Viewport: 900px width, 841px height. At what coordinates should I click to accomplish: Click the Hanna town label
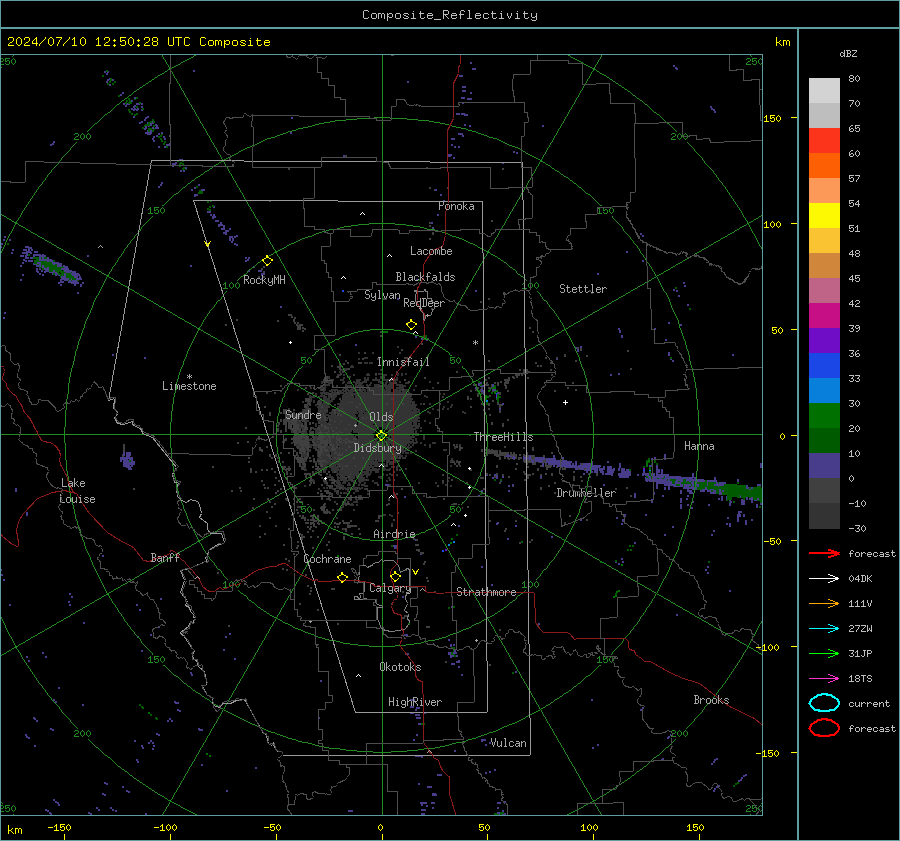click(x=699, y=446)
